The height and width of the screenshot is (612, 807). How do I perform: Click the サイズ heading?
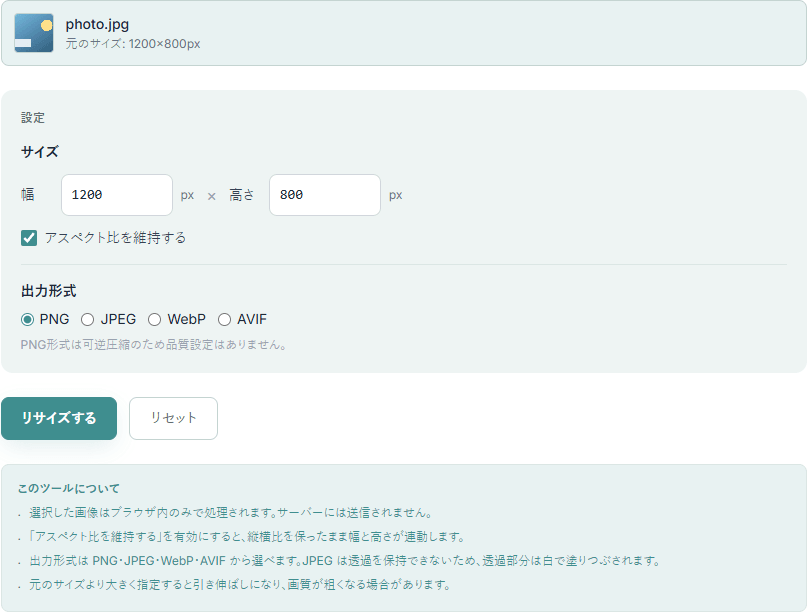tap(40, 152)
